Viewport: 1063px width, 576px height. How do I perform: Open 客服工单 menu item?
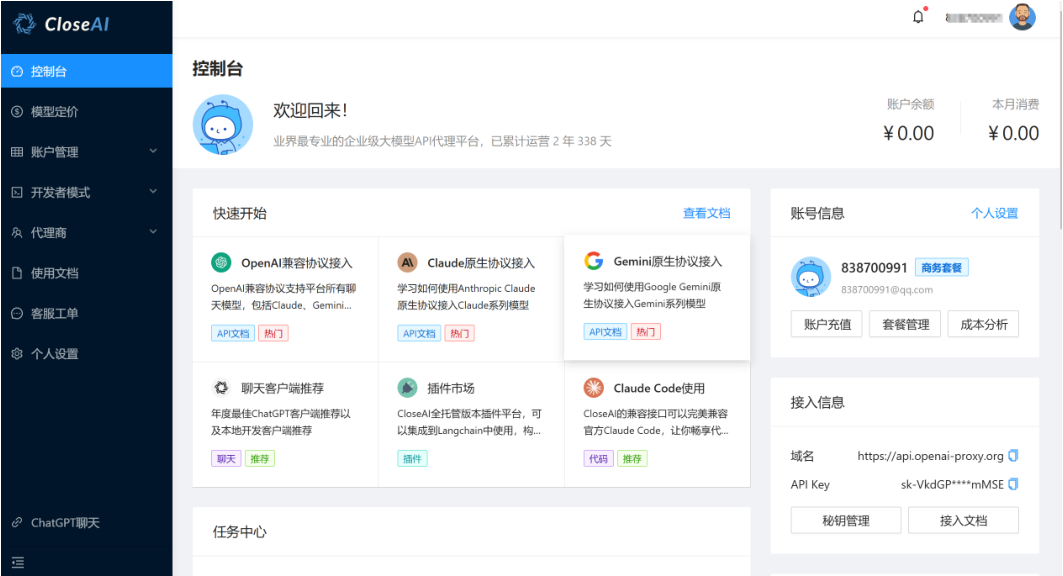[87, 313]
